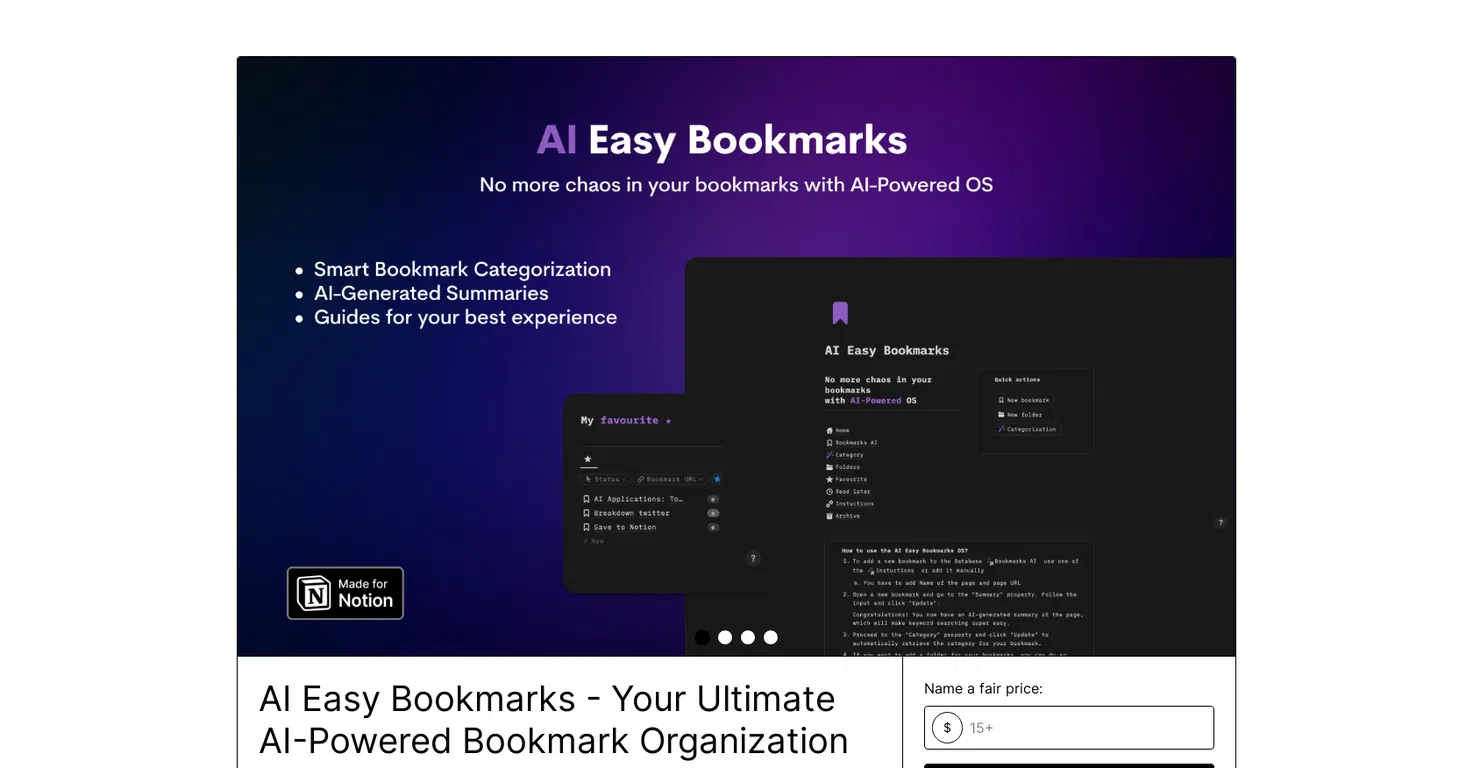Click the help question mark in favourites card
Viewport: 1473px width, 768px height.
pyautogui.click(x=754, y=558)
